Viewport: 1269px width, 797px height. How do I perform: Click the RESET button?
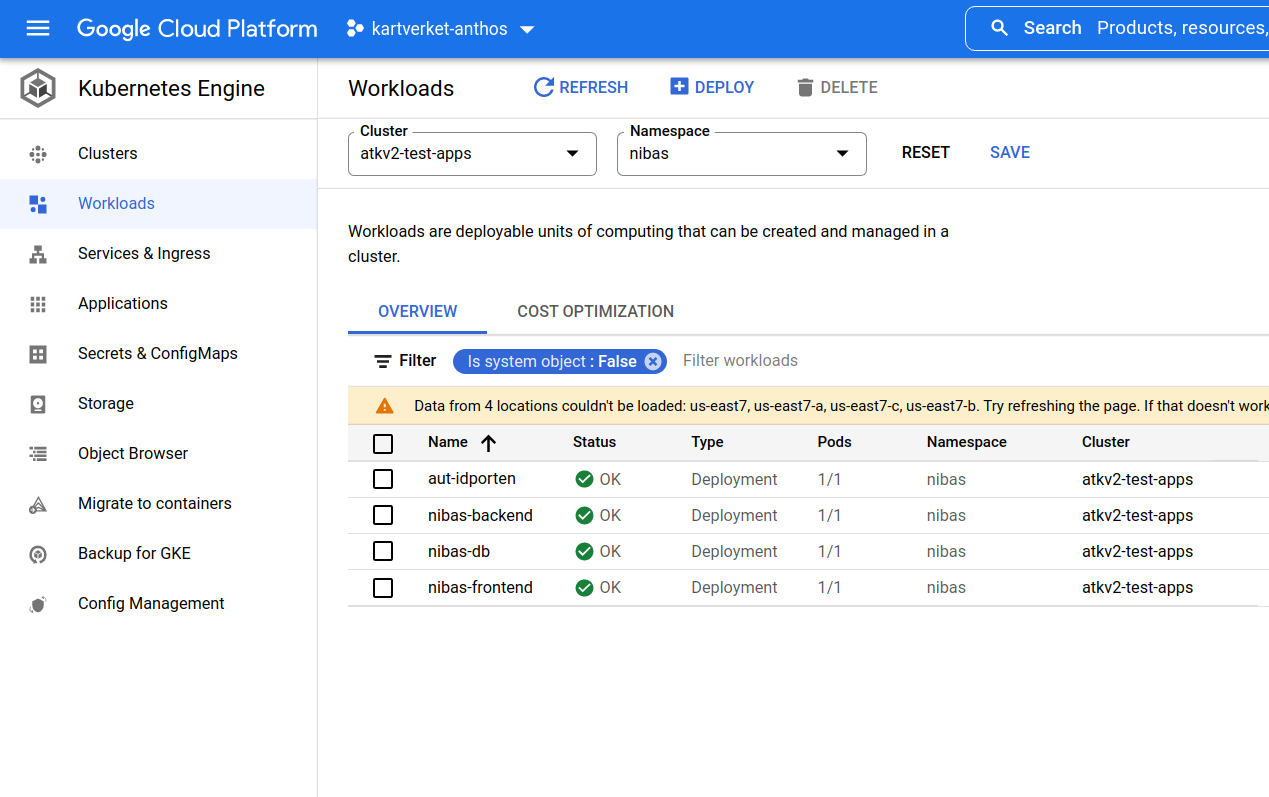[926, 153]
